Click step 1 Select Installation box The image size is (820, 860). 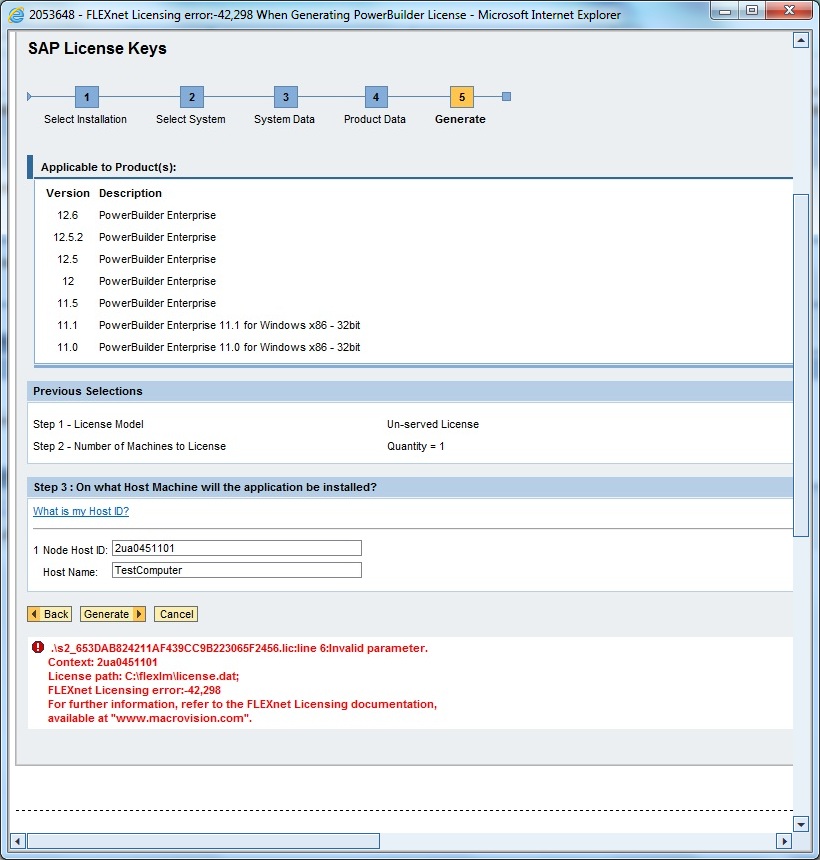tap(87, 97)
